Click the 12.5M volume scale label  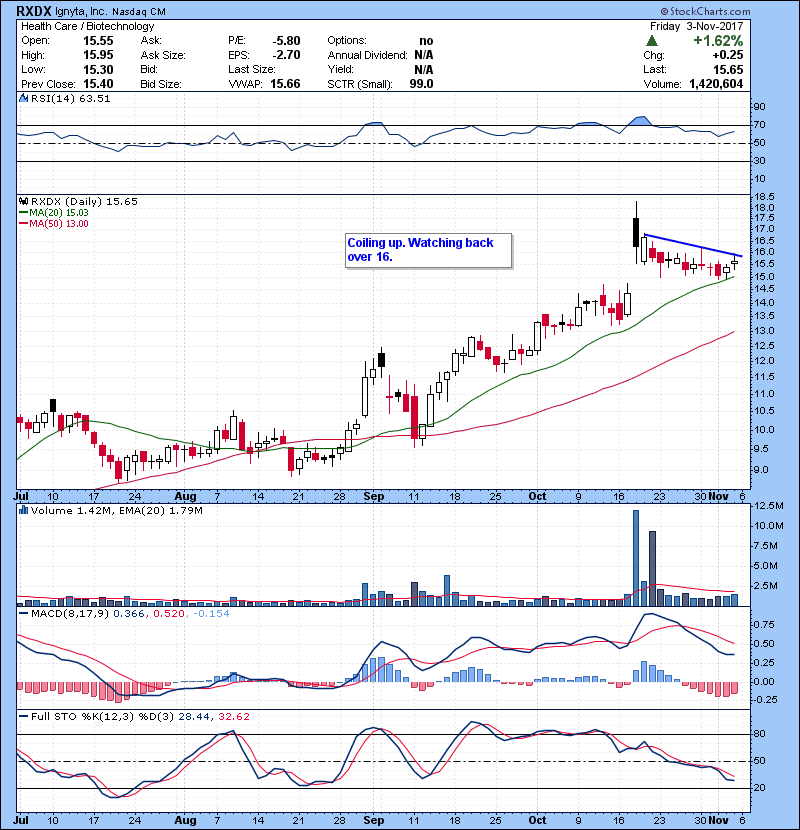coord(768,506)
